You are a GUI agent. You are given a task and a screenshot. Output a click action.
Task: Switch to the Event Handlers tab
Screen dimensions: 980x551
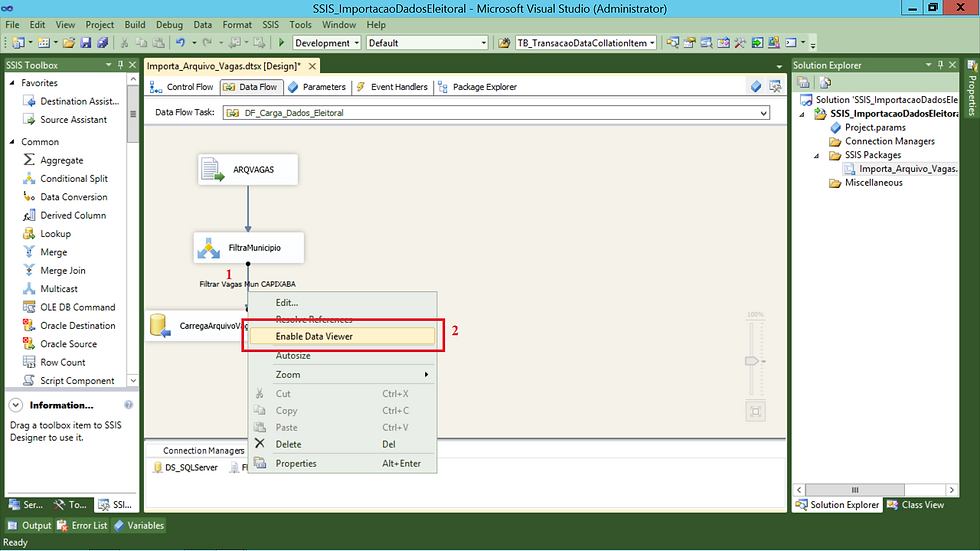pos(392,87)
